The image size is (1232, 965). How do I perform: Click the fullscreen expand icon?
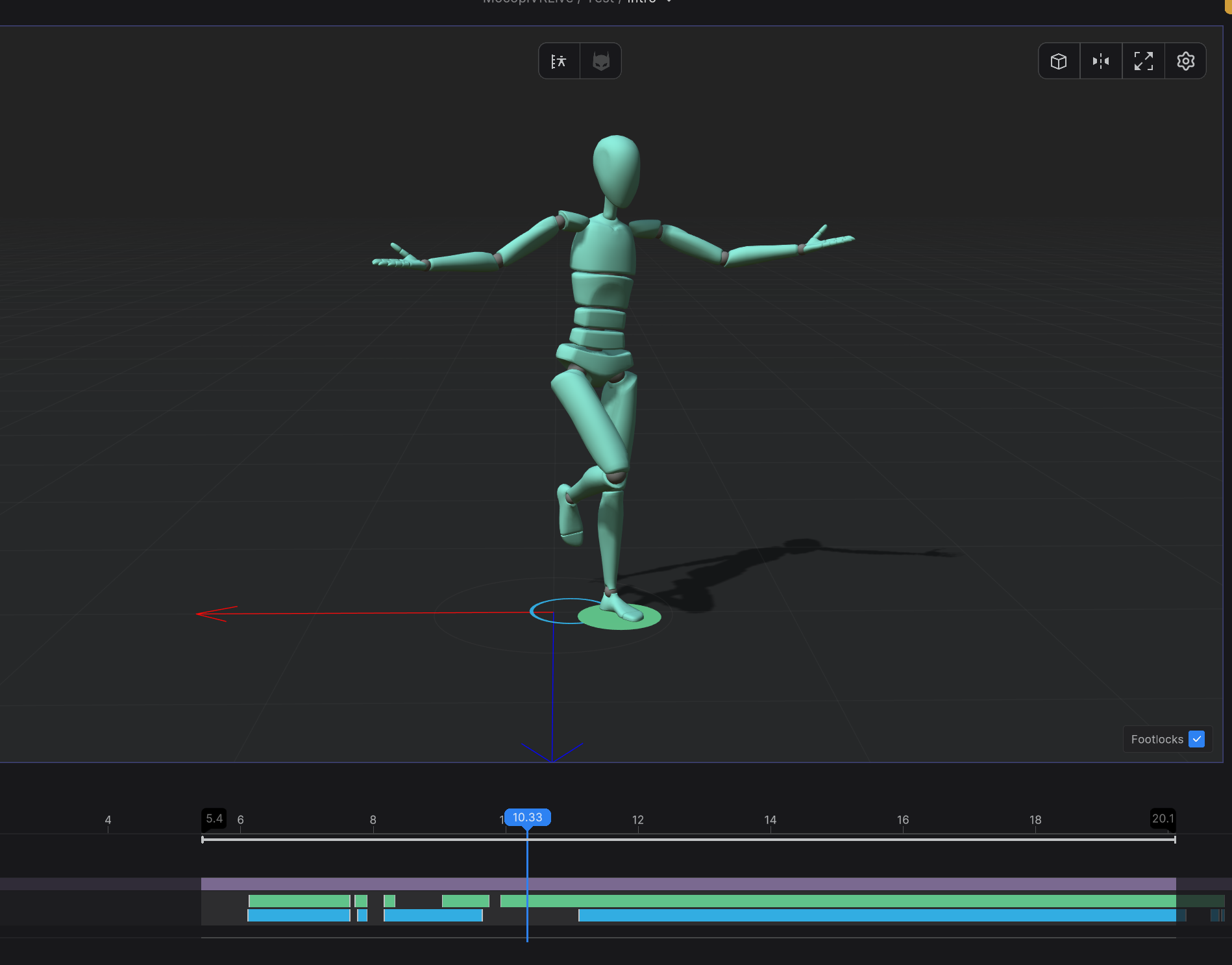1143,60
